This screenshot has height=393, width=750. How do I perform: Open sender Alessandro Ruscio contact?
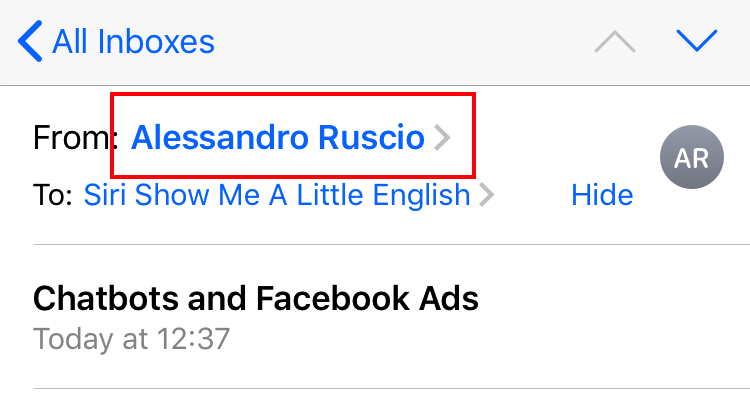277,137
